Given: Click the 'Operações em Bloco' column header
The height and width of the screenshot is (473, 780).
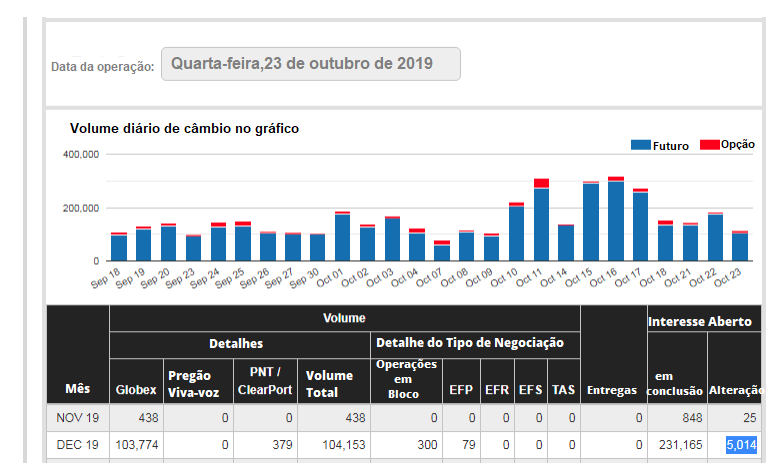Looking at the screenshot, I should [406, 379].
